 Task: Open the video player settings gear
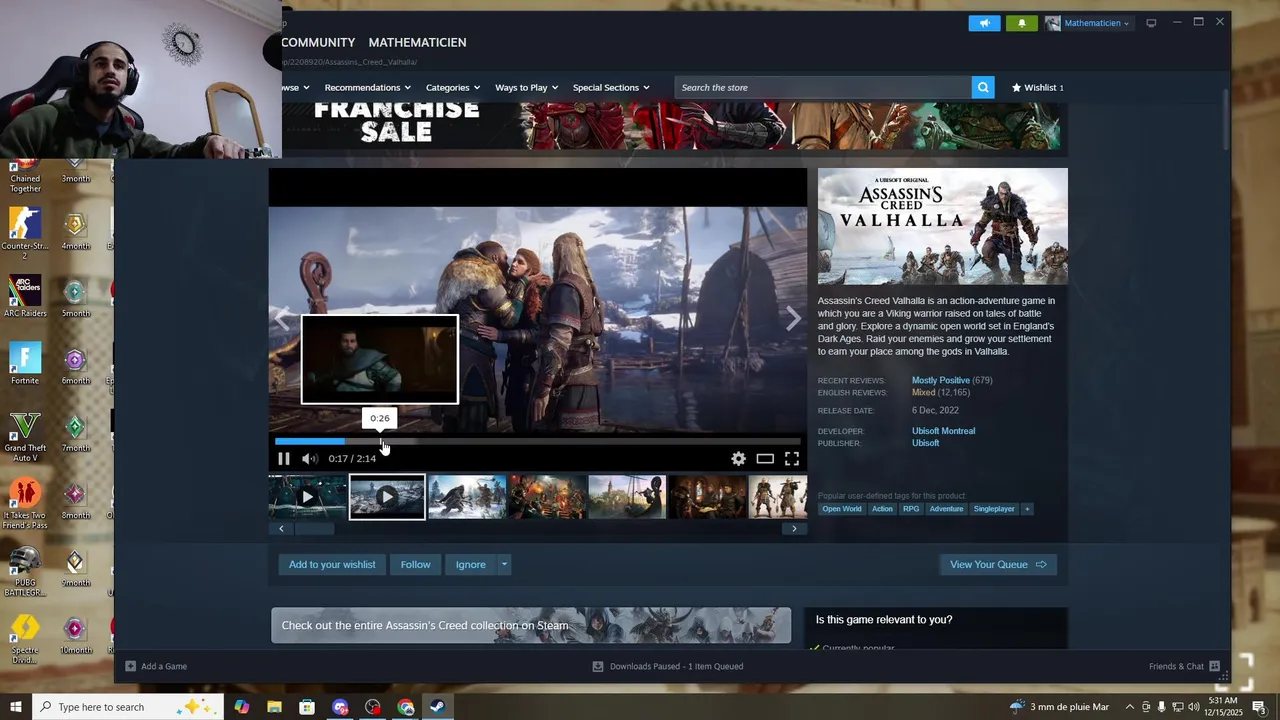(738, 458)
